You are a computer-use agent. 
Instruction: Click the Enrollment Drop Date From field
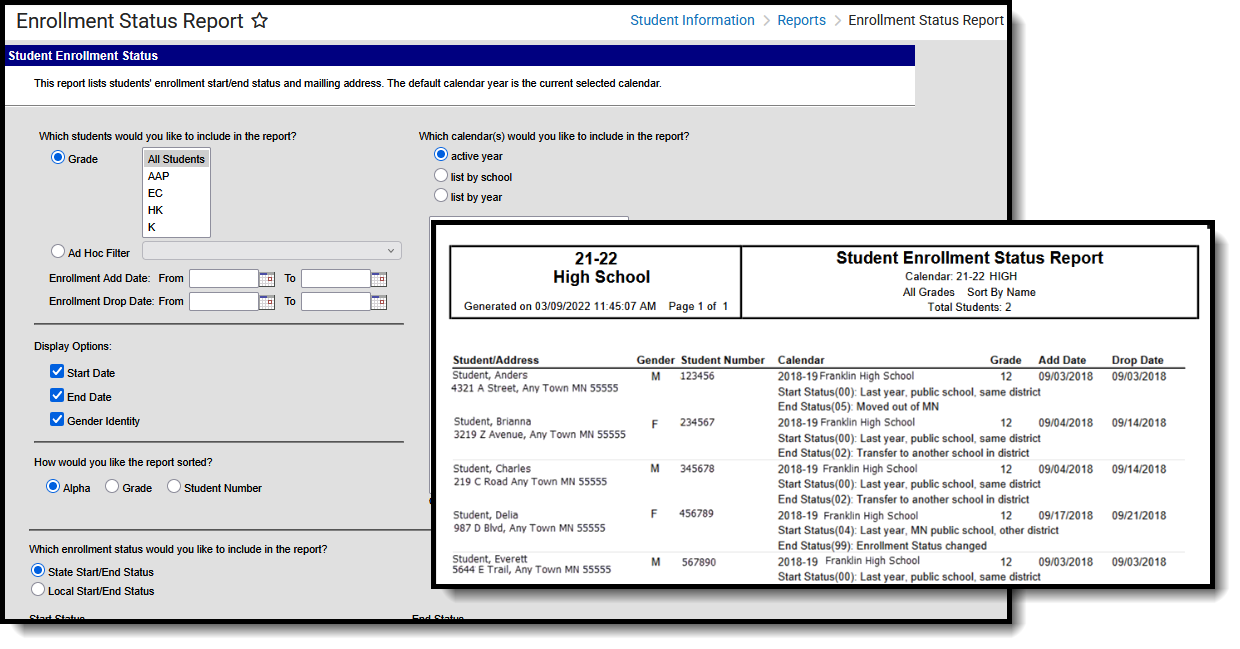pos(224,301)
